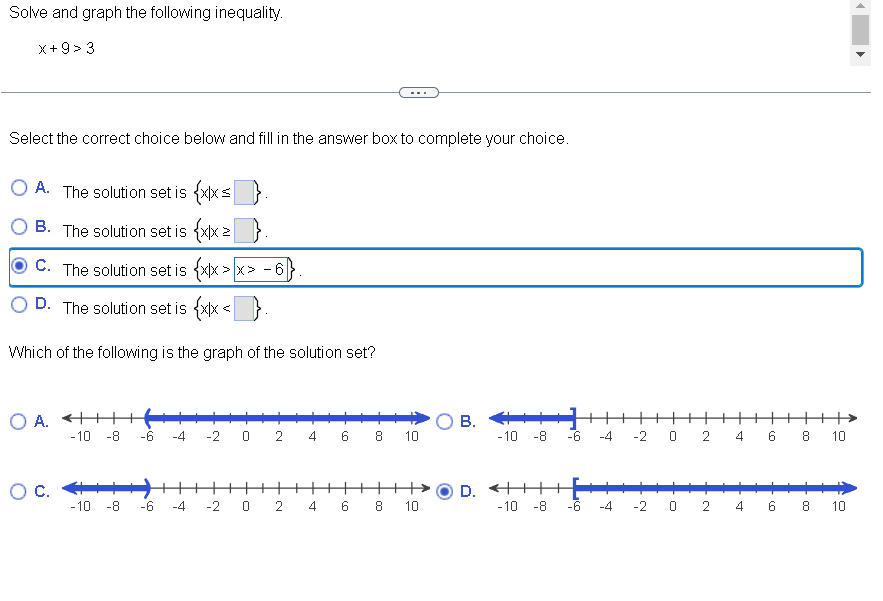Choose graph option B radio button
The image size is (883, 601).
point(444,421)
